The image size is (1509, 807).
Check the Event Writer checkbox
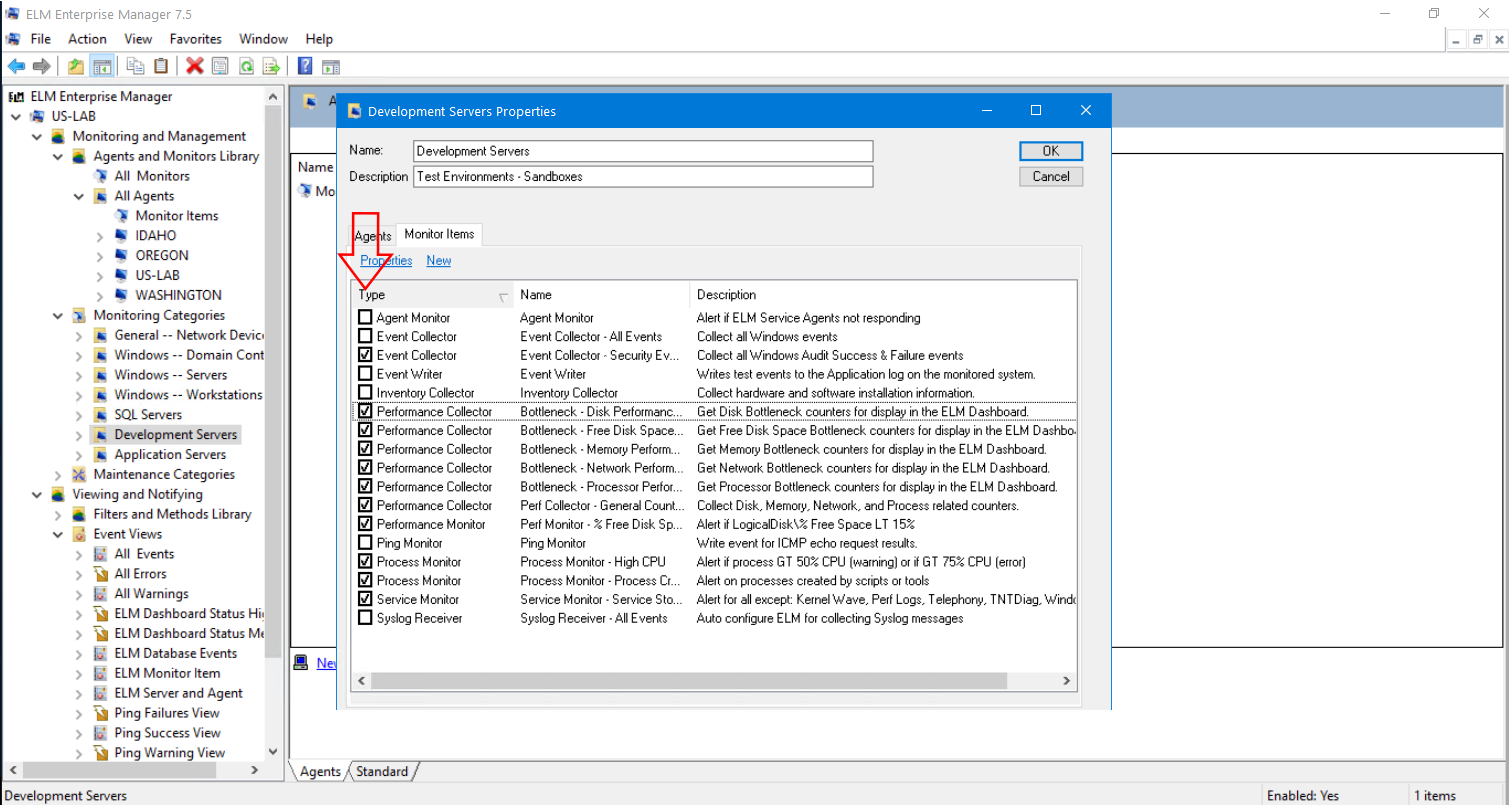click(x=365, y=374)
